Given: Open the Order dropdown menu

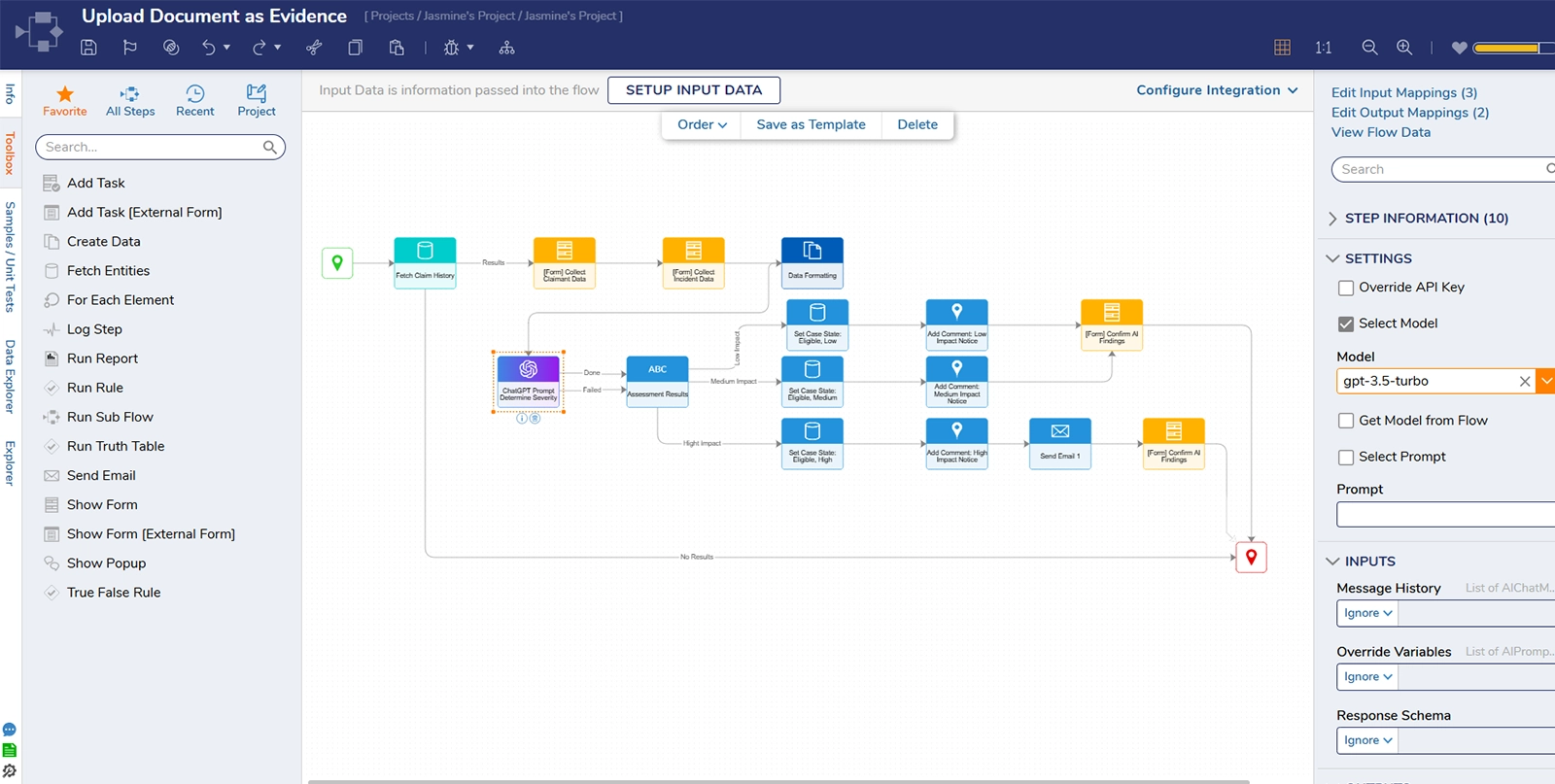Looking at the screenshot, I should (702, 124).
